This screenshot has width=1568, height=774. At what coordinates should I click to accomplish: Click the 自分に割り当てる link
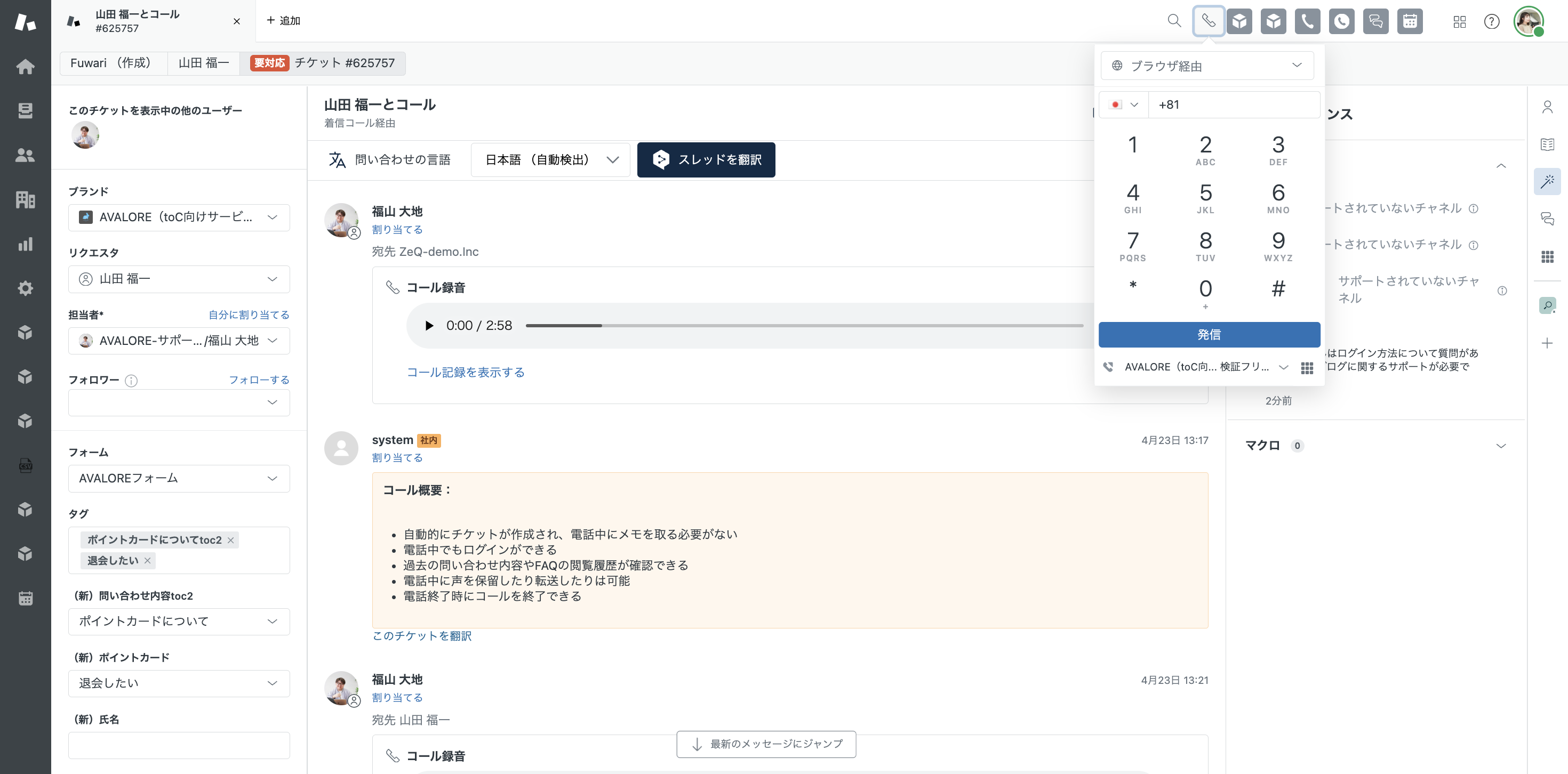click(249, 315)
